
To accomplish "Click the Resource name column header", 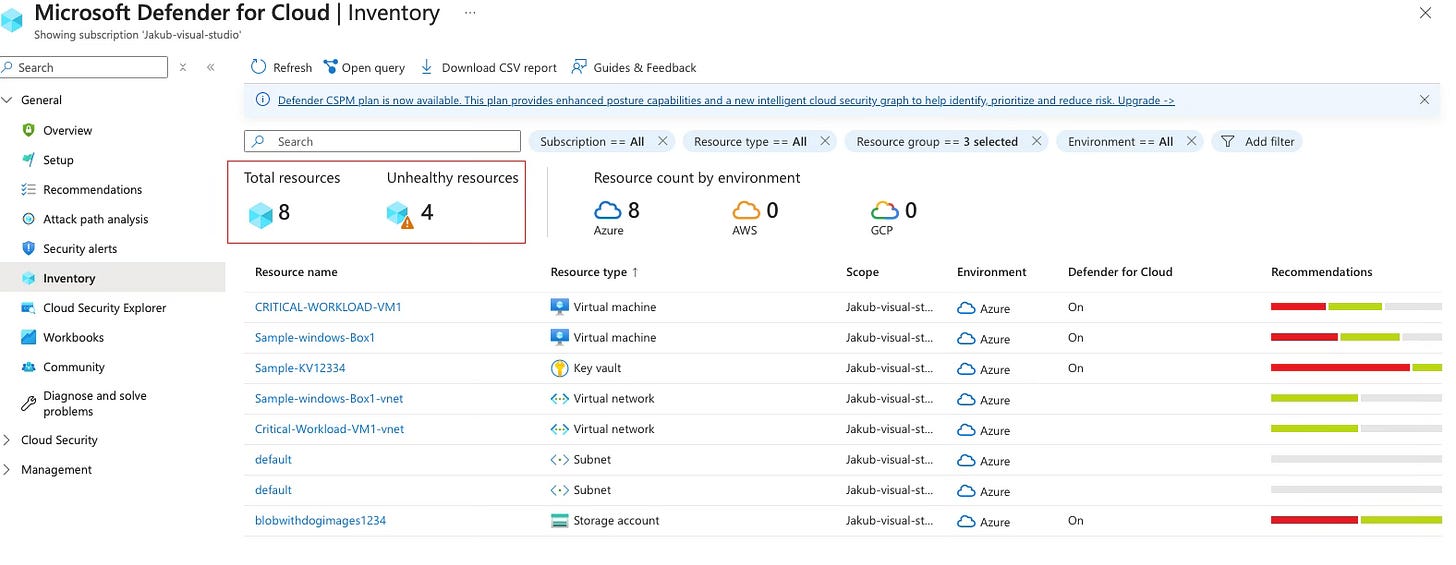I will [x=296, y=272].
